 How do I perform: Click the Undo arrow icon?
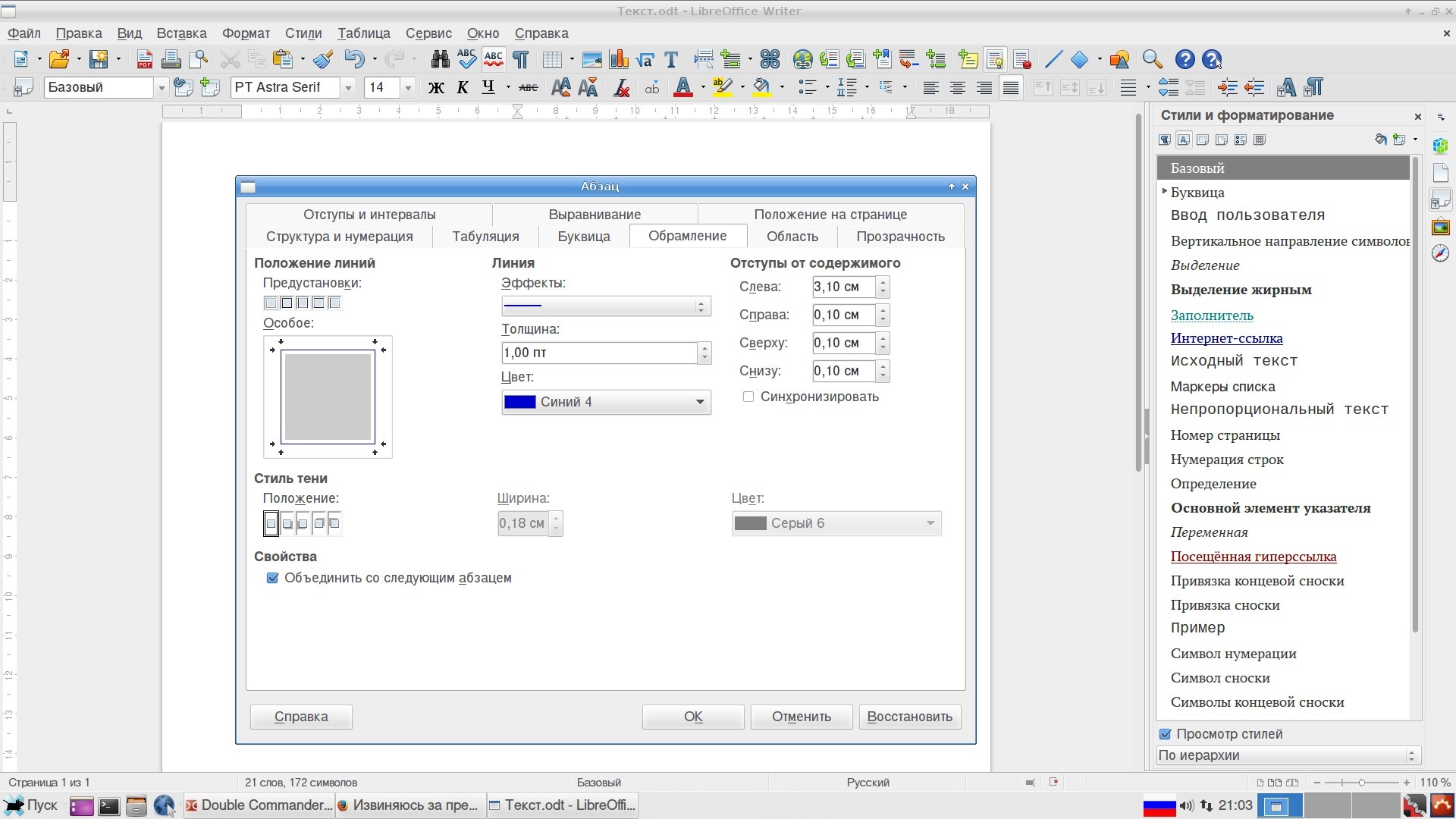[x=354, y=59]
